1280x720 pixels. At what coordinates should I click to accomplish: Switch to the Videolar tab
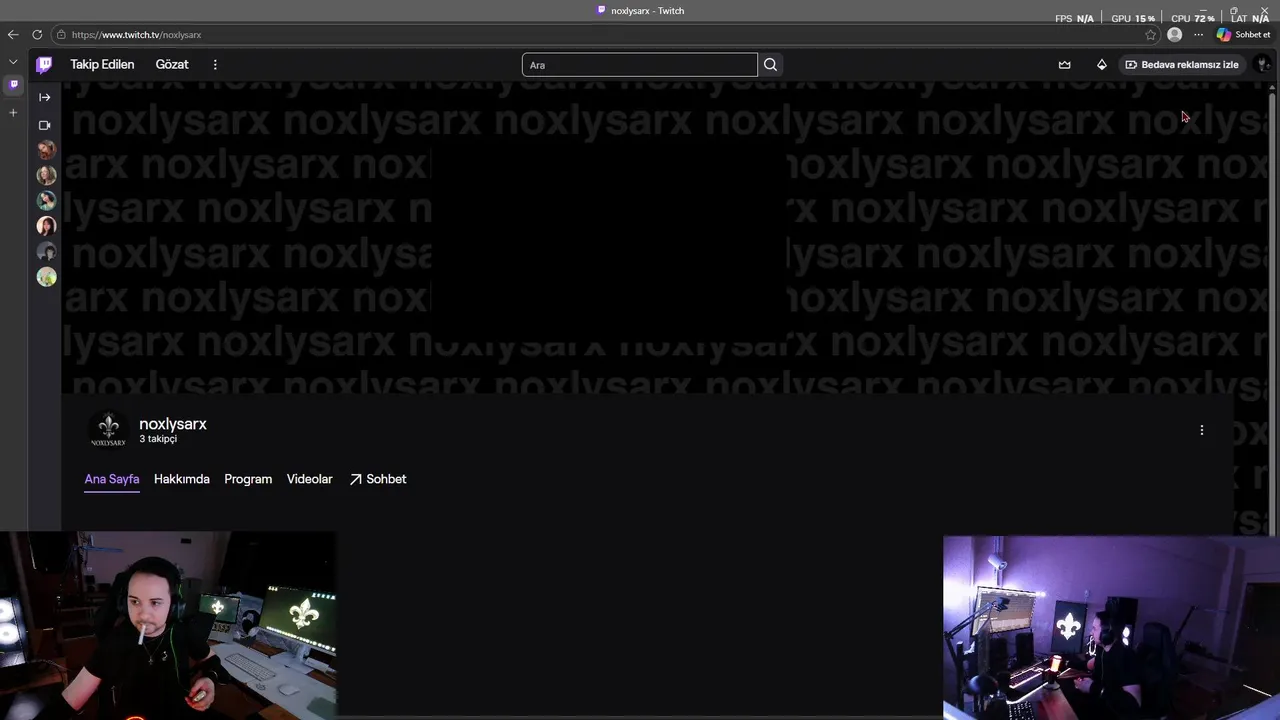309,479
